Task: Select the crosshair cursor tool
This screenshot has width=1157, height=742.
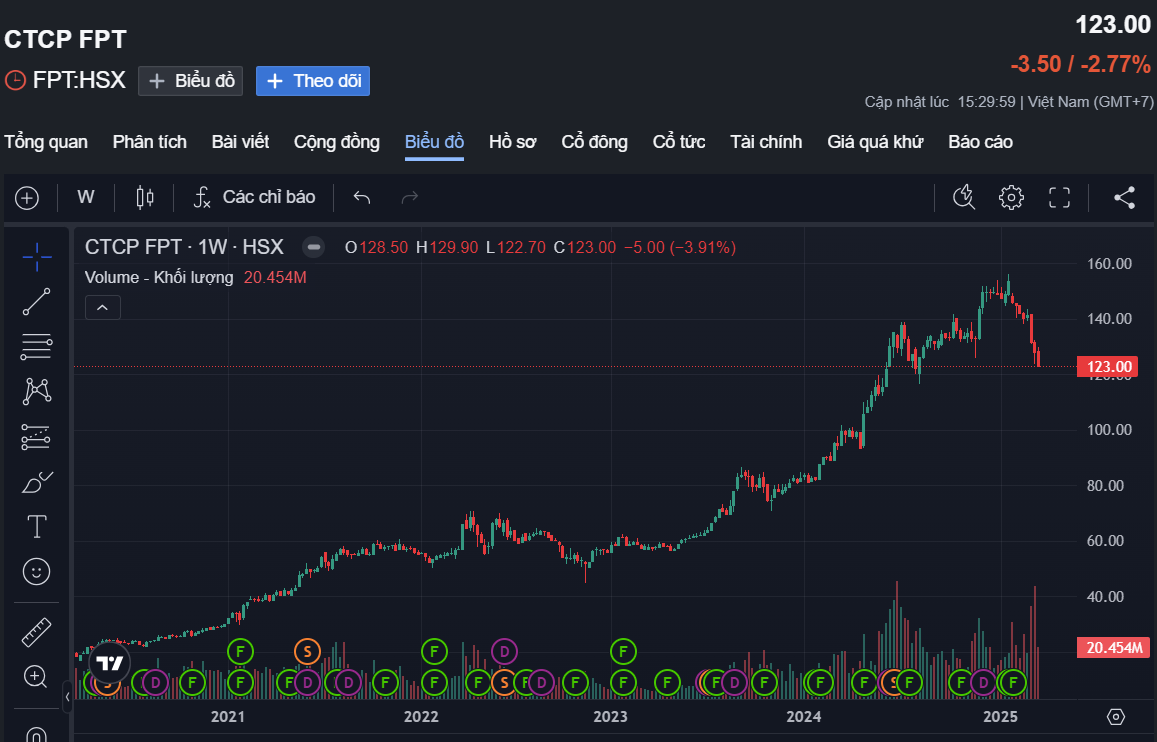Action: pyautogui.click(x=37, y=257)
